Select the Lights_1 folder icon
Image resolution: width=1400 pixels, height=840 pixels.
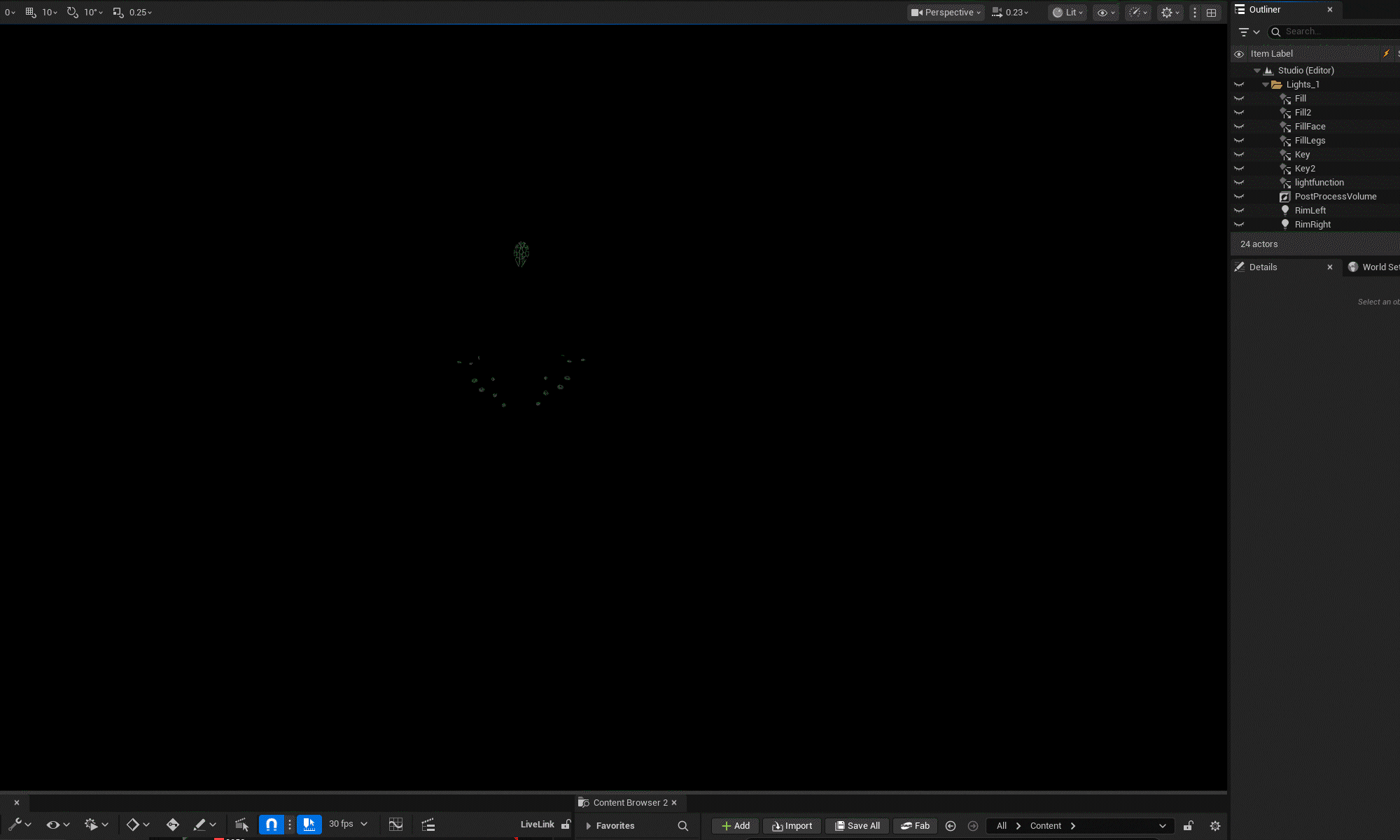point(1277,85)
